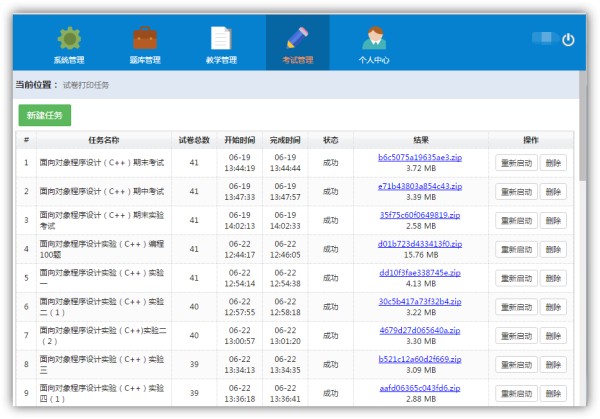
Task: Open 题库管理 briefcase icon
Action: click(145, 40)
